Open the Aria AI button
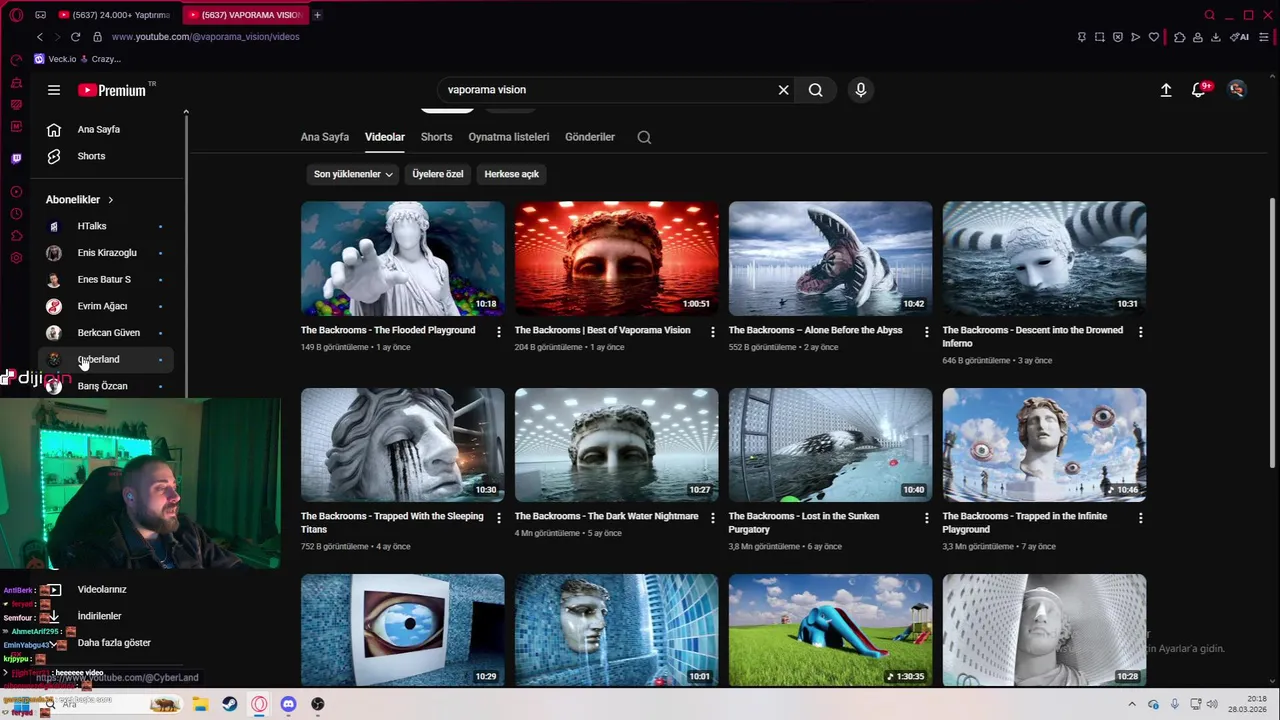 point(1239,37)
